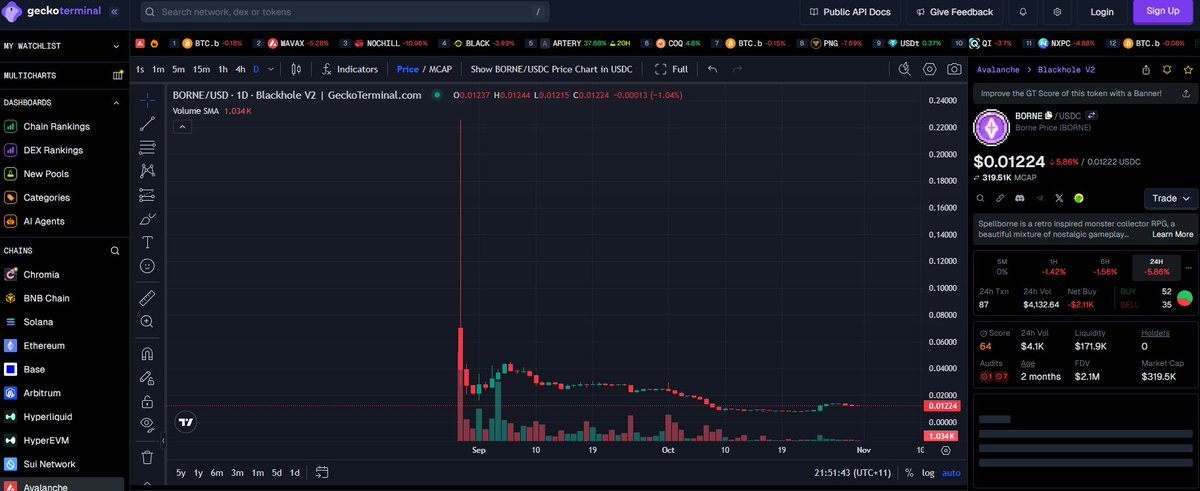Select the 15m chart interval
Image resolution: width=1200 pixels, height=491 pixels.
[201, 69]
